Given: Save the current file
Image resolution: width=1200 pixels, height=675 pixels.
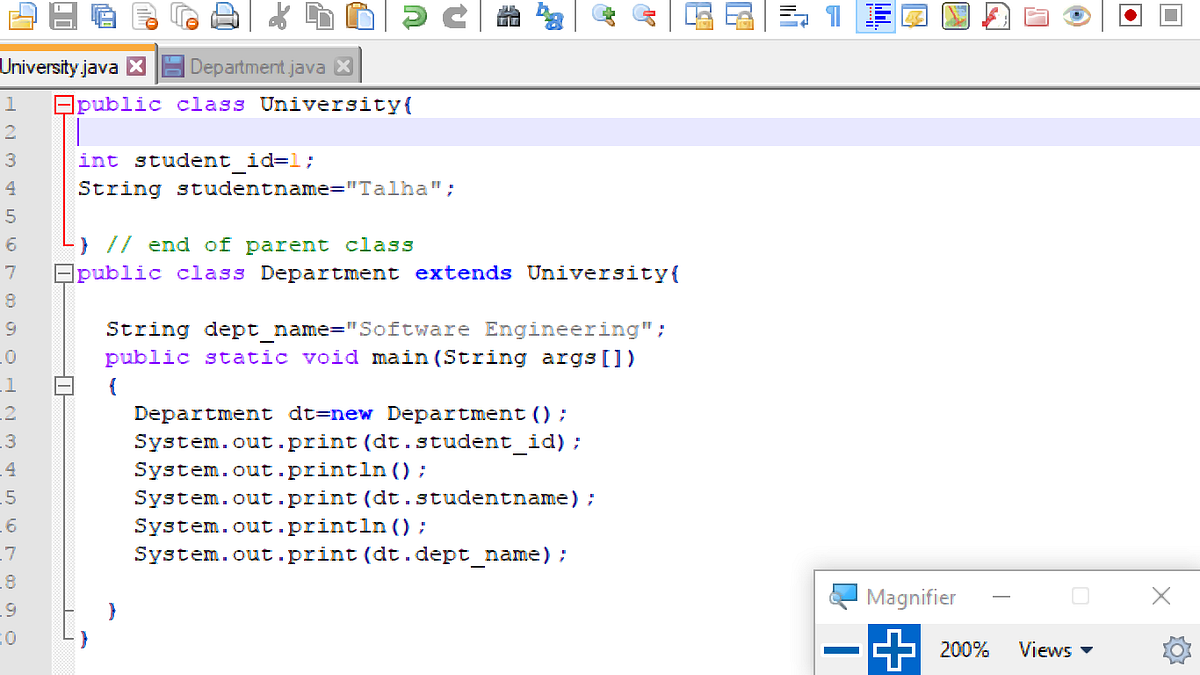Looking at the screenshot, I should 64,15.
